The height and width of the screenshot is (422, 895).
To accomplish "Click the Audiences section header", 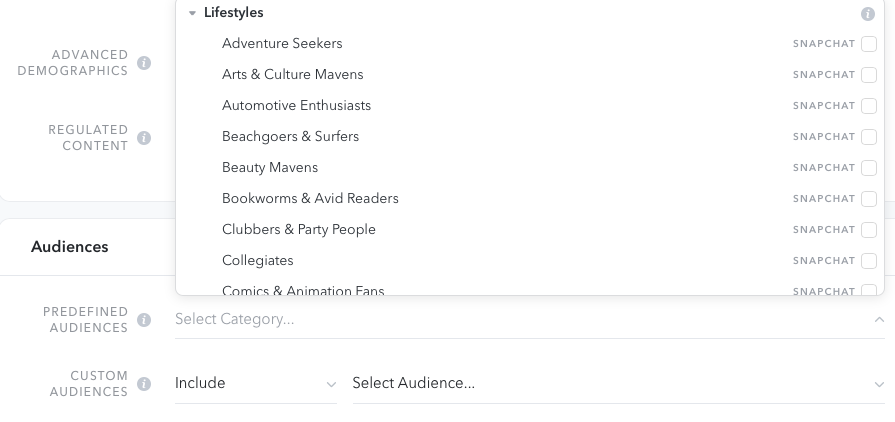I will 70,247.
